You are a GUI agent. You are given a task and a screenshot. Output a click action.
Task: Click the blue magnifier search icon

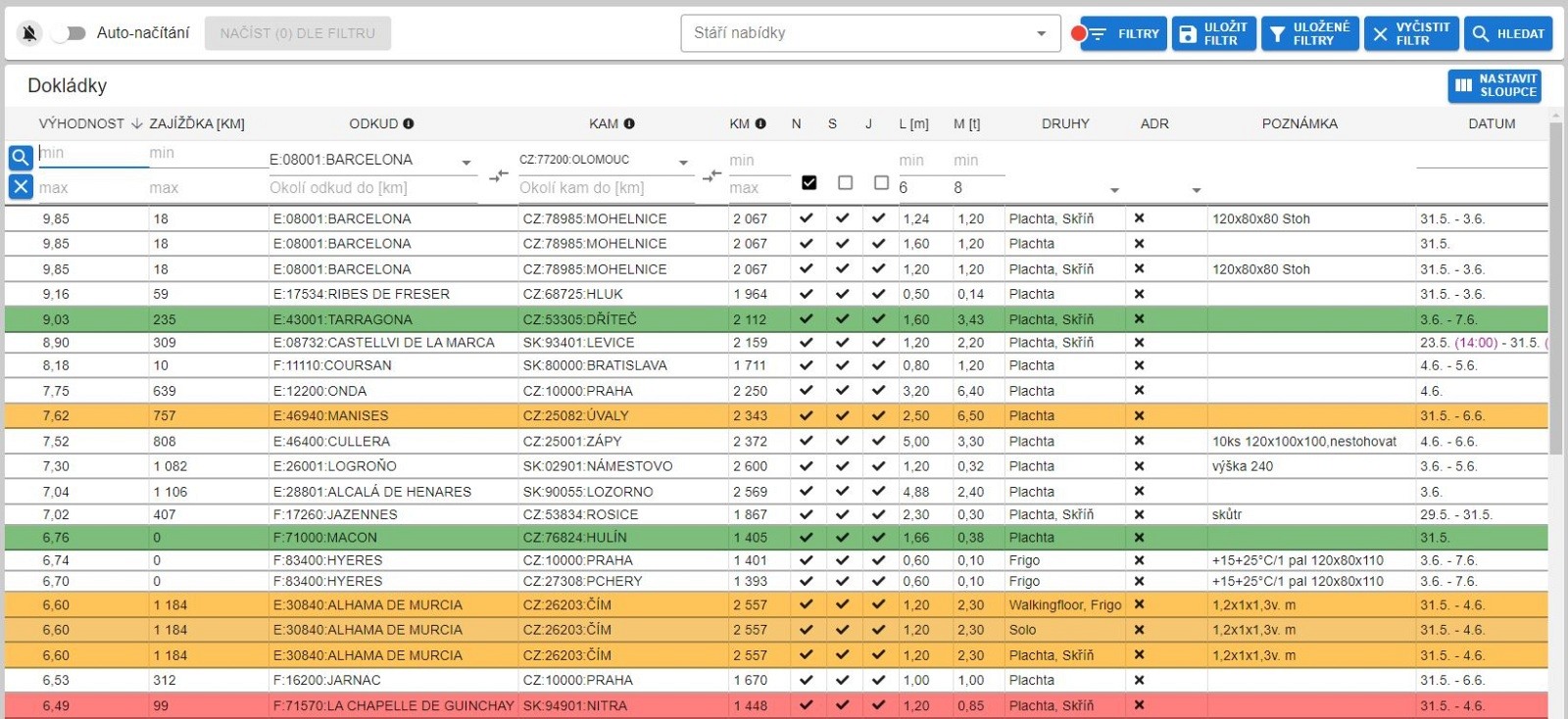21,157
